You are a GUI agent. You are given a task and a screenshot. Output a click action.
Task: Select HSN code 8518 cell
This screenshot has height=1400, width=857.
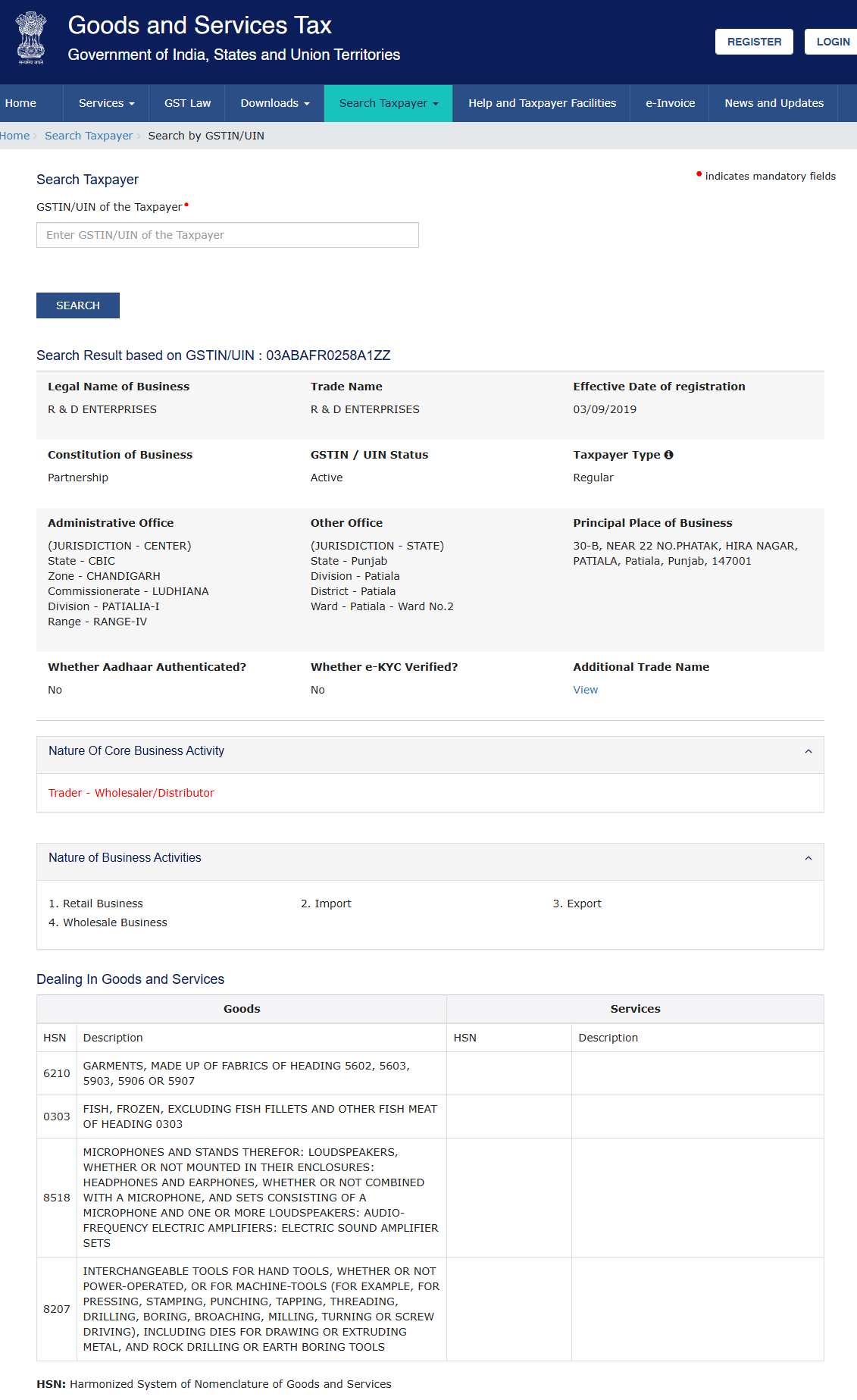point(57,1198)
